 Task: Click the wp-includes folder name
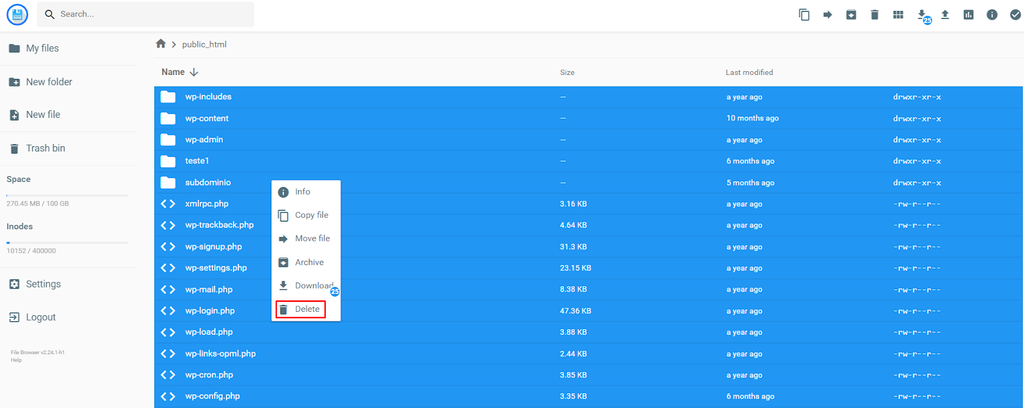pyautogui.click(x=208, y=97)
